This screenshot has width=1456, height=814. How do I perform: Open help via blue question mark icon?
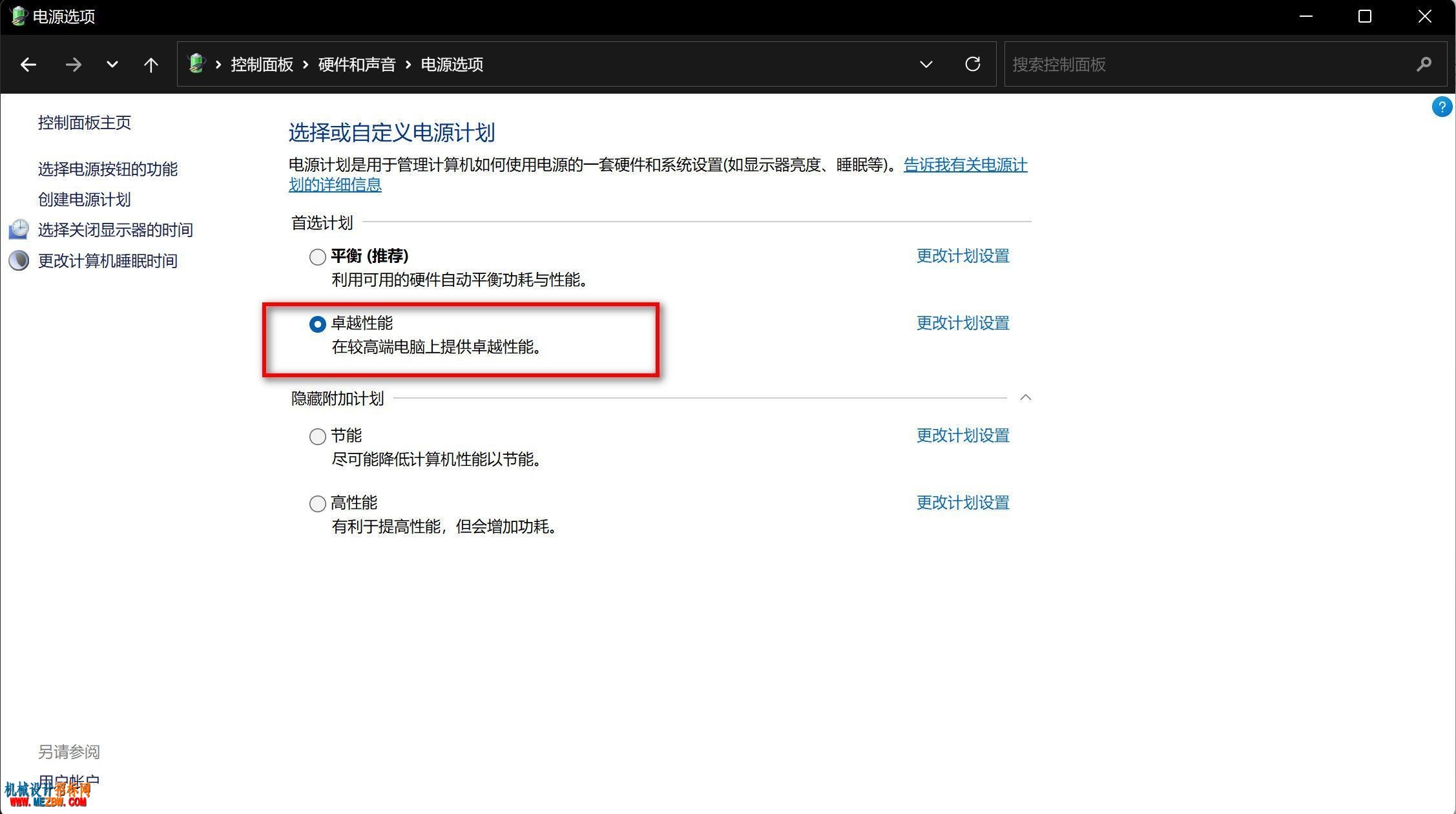(1442, 107)
